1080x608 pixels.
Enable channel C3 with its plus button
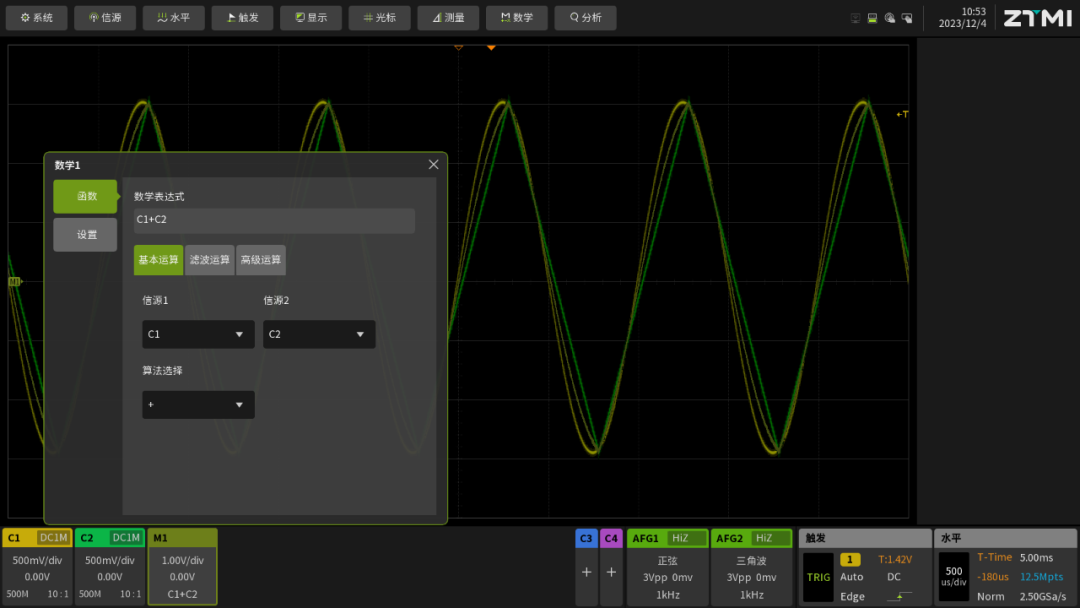point(586,572)
